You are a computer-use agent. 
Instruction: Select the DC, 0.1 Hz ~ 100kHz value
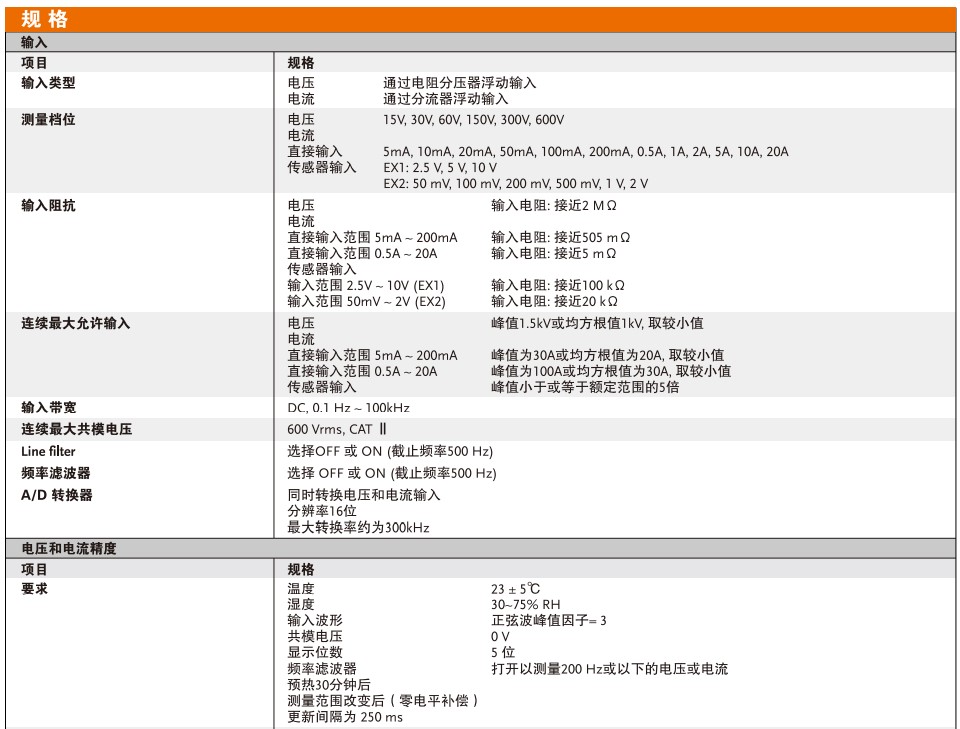pyautogui.click(x=348, y=407)
